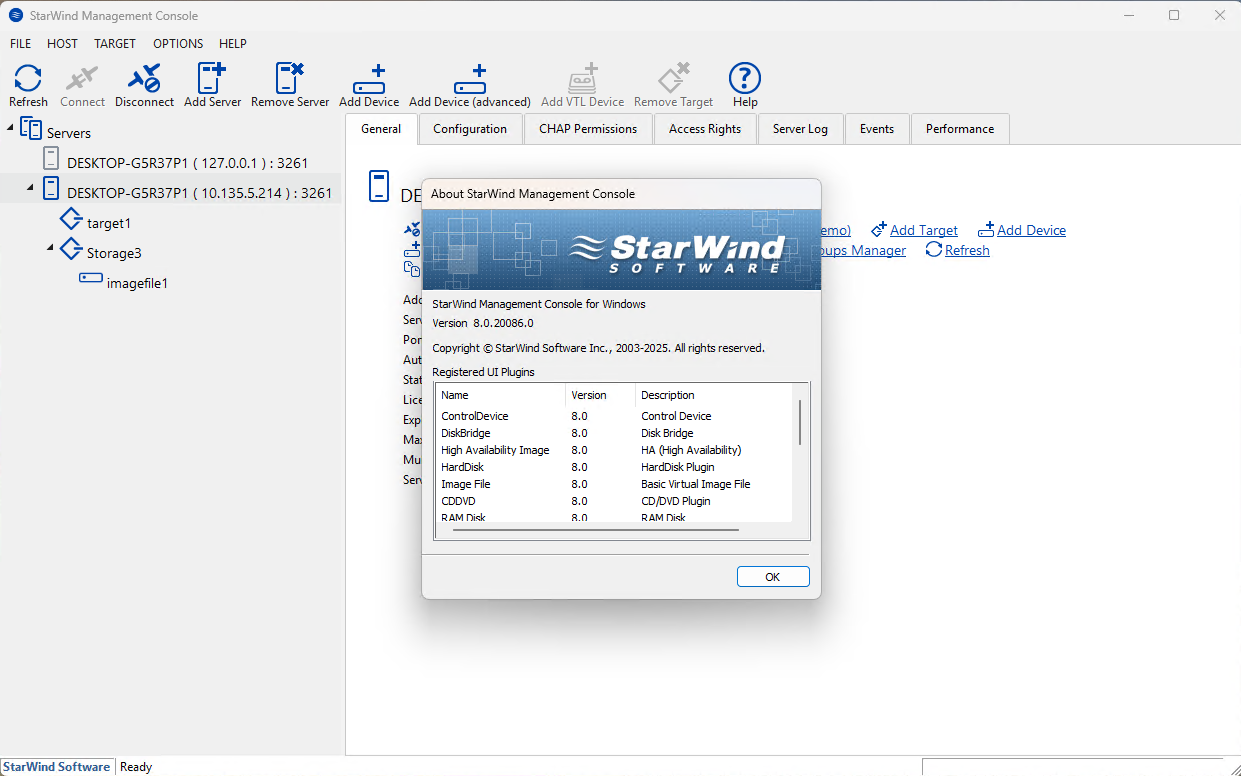Open Help from the toolbar
1241x776 pixels.
click(x=745, y=78)
